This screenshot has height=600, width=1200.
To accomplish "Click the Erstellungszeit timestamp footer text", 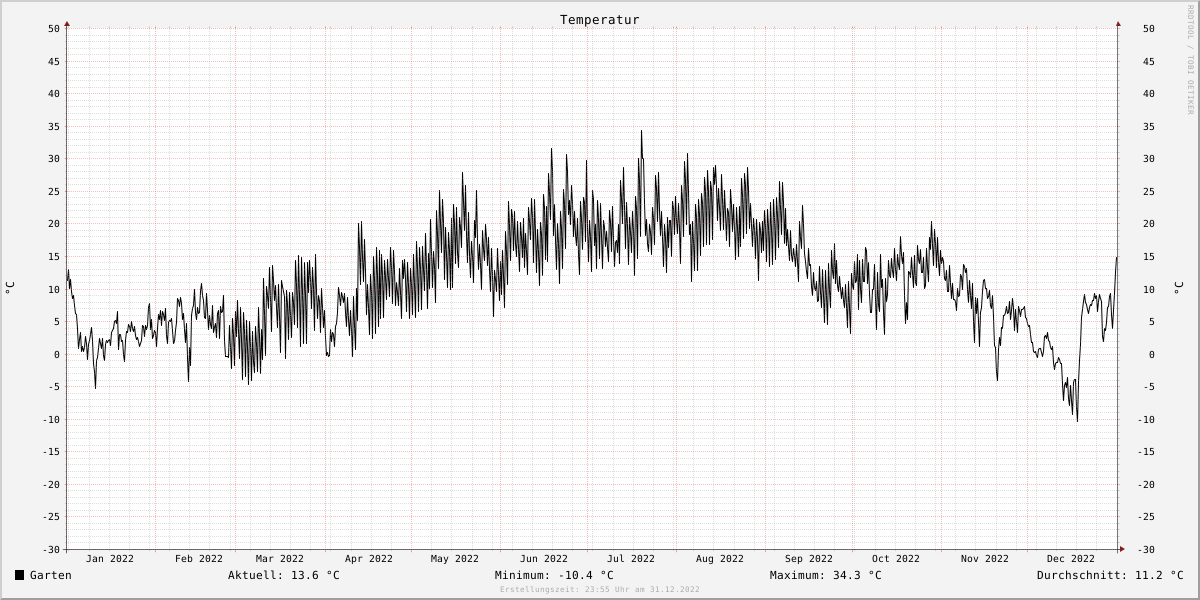I will point(600,590).
